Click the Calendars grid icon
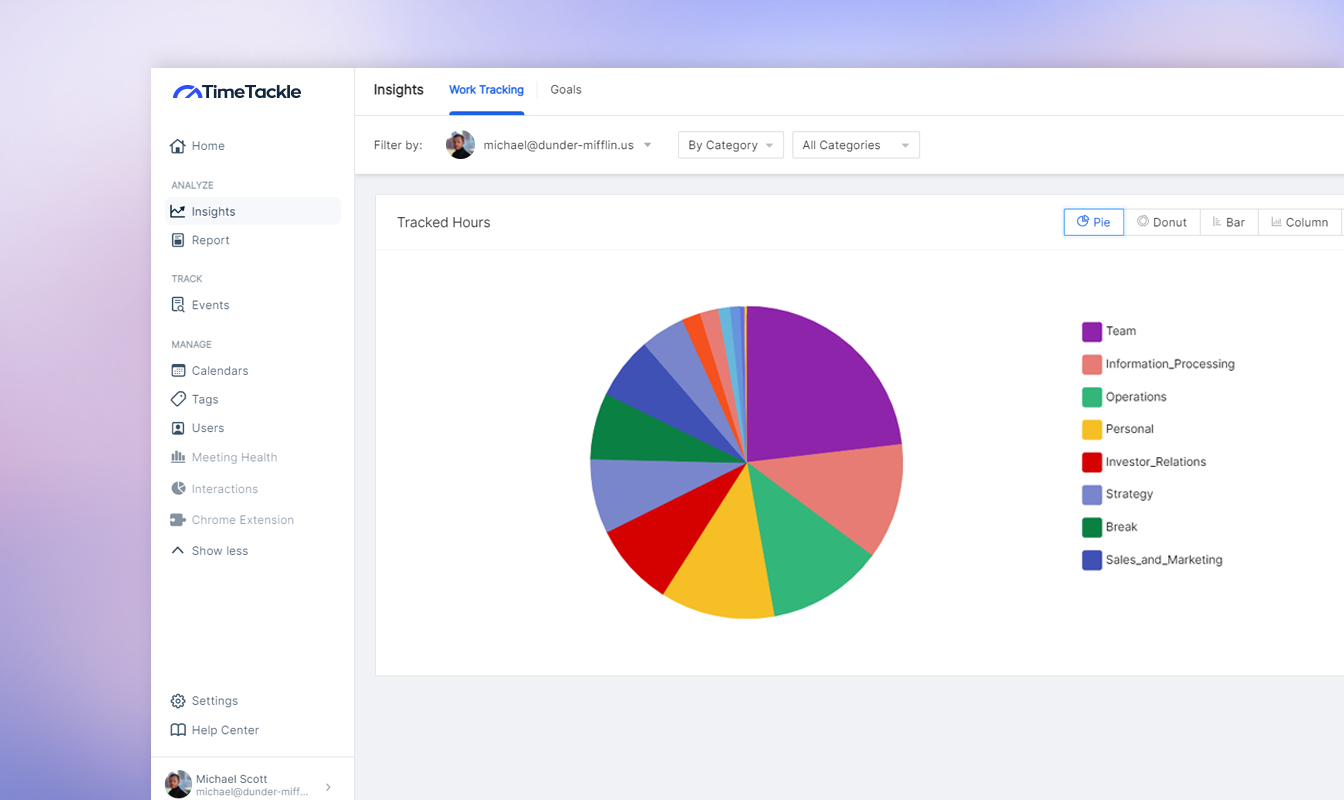Screen dimensions: 1344x800 (178, 370)
